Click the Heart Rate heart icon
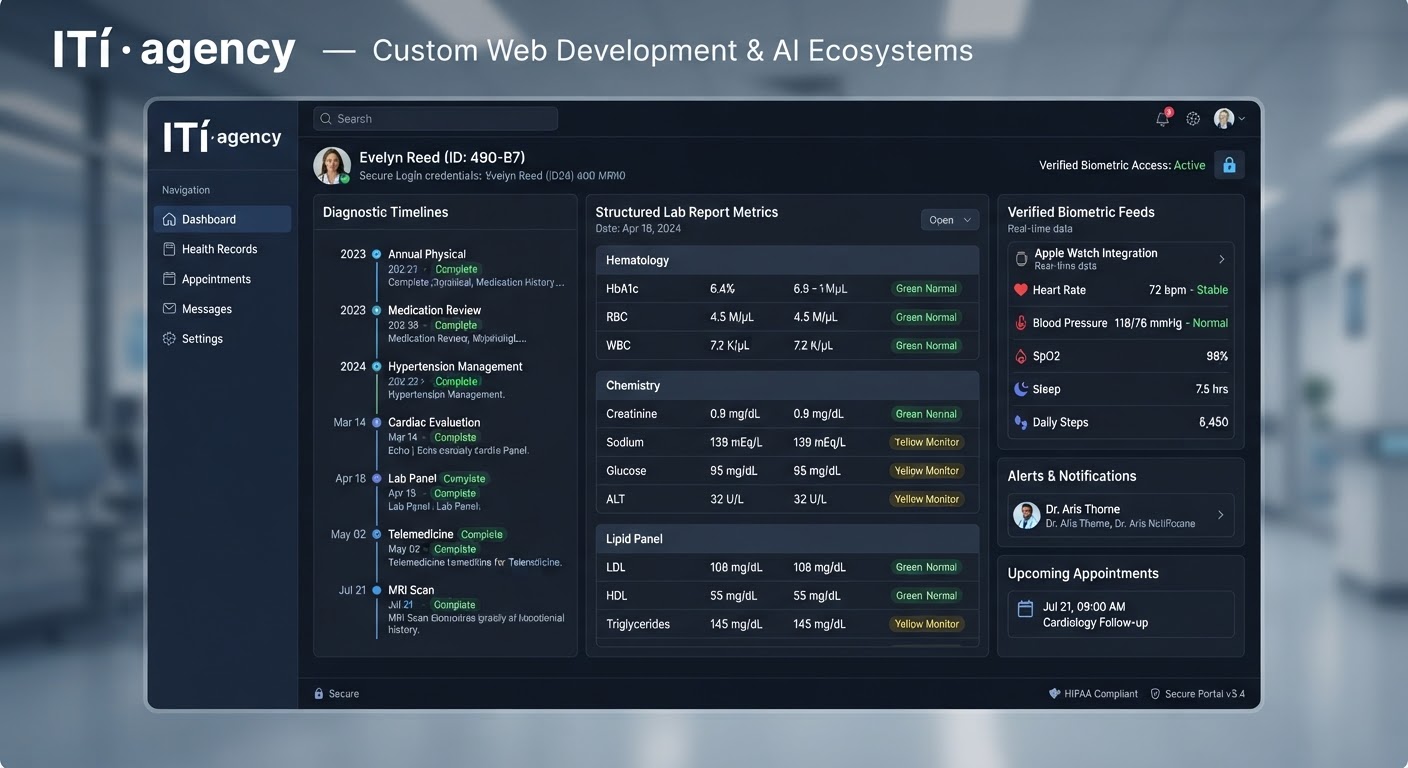The width and height of the screenshot is (1408, 768). click(1021, 290)
